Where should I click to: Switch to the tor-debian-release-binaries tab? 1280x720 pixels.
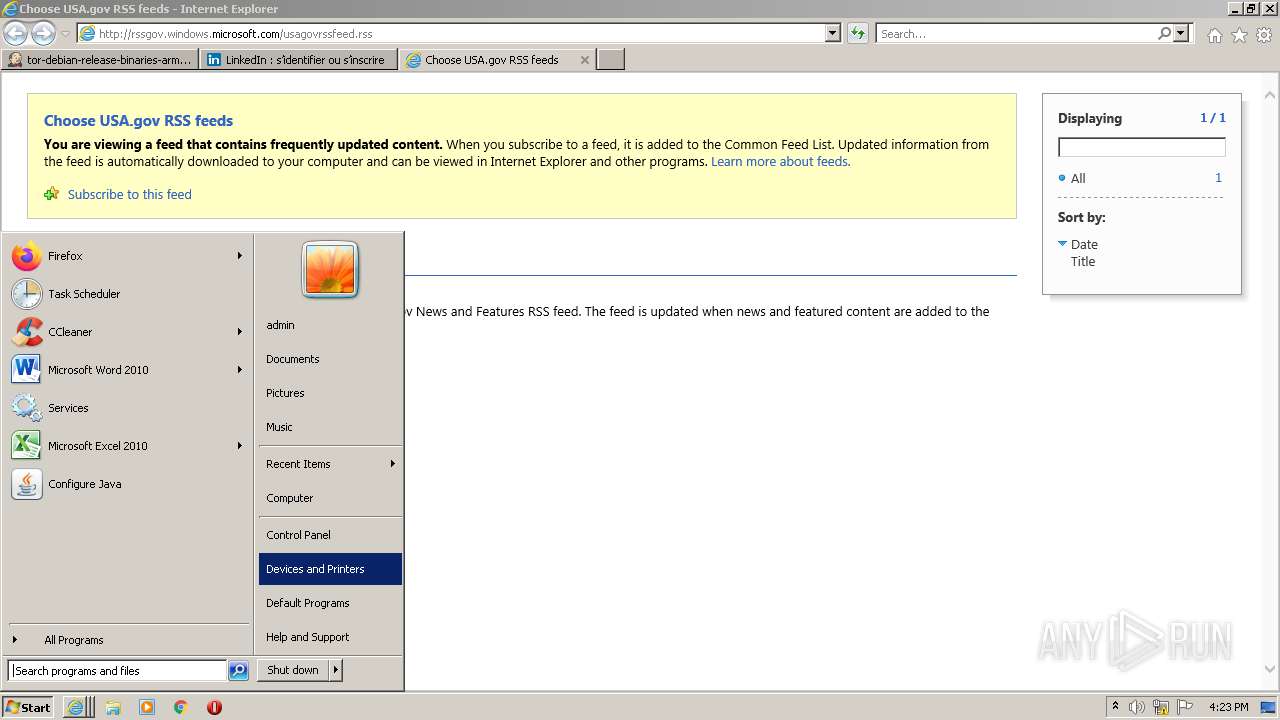pos(99,60)
